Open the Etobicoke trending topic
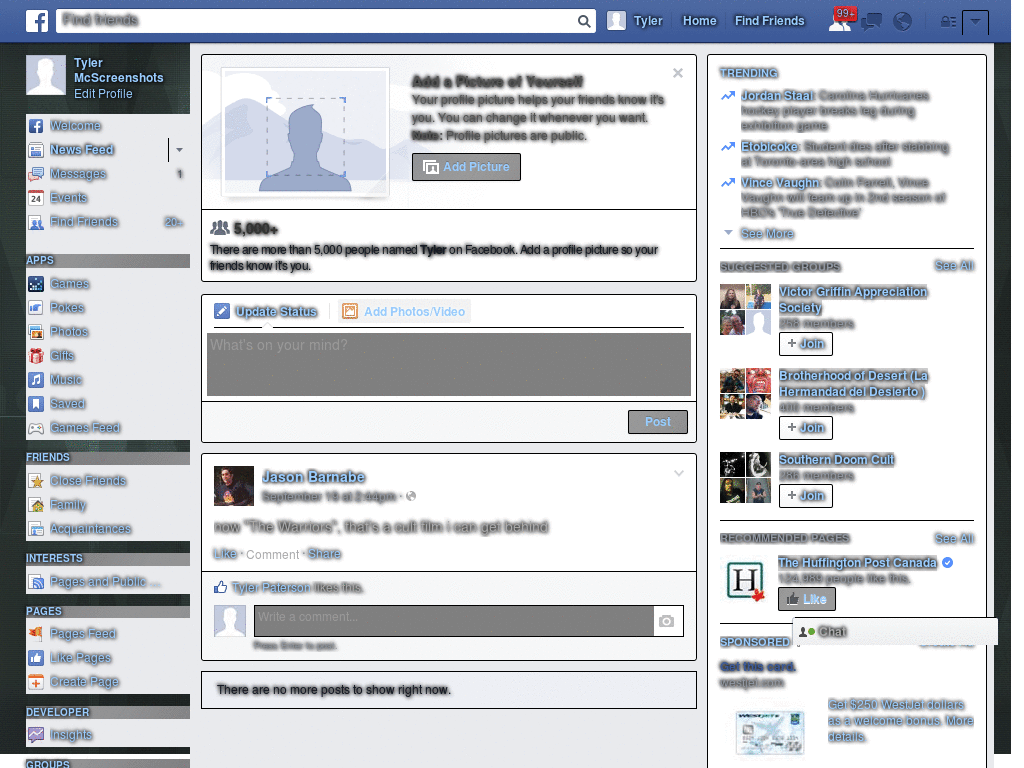1024x768 pixels. click(x=769, y=146)
